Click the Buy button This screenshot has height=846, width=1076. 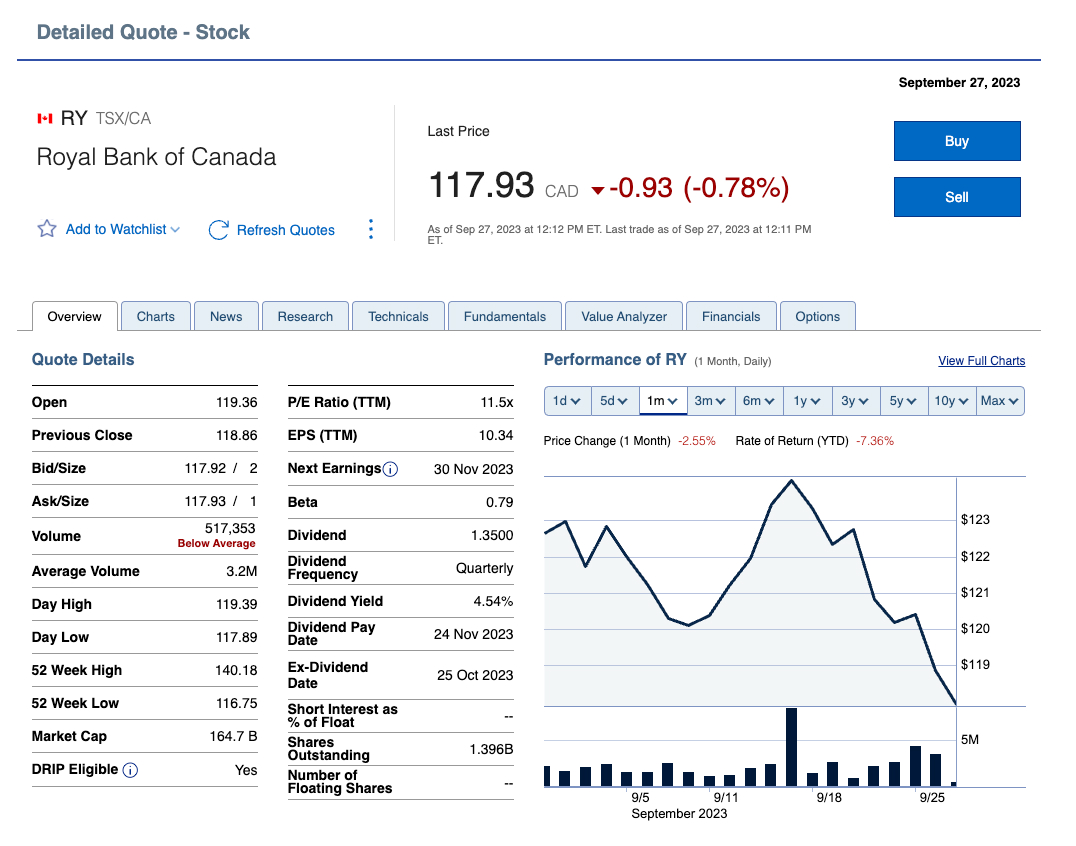tap(957, 141)
